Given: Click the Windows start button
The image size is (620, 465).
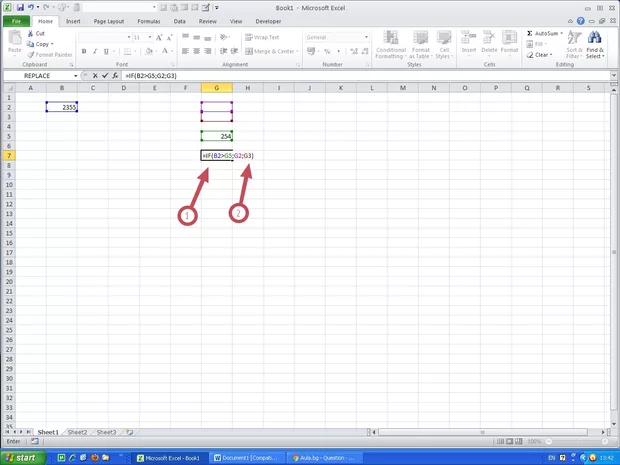Looking at the screenshot, I should point(24,457).
